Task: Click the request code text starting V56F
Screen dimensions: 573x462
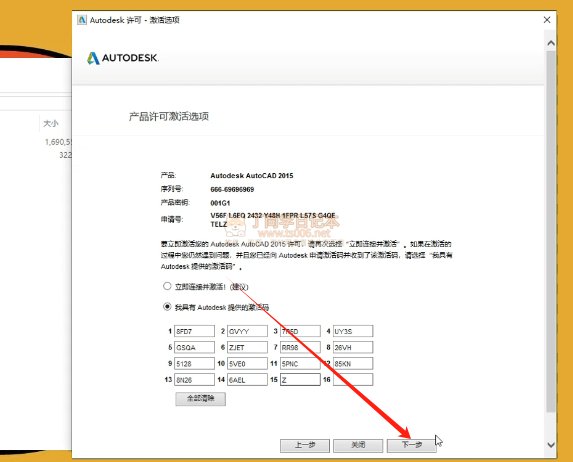Action: coord(273,220)
